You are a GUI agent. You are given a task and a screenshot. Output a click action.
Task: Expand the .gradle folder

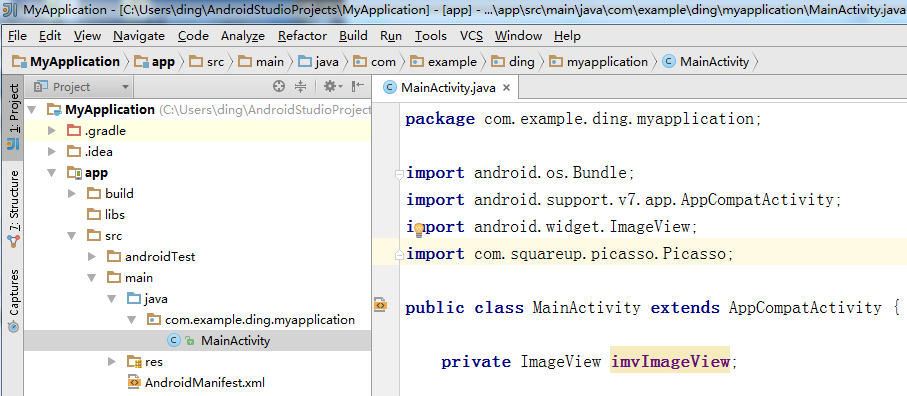coord(52,131)
